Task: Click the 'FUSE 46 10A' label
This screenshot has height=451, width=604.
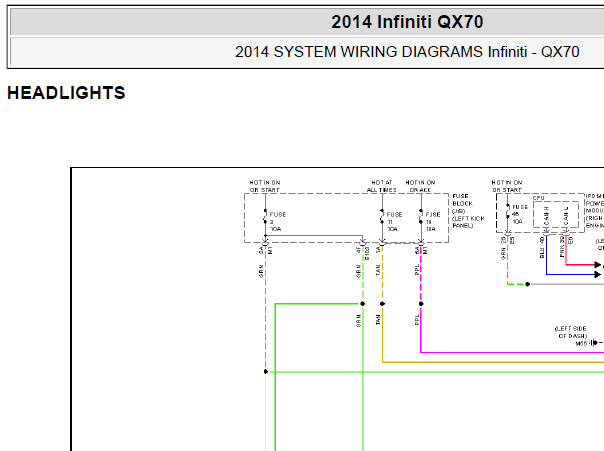Action: [x=519, y=214]
